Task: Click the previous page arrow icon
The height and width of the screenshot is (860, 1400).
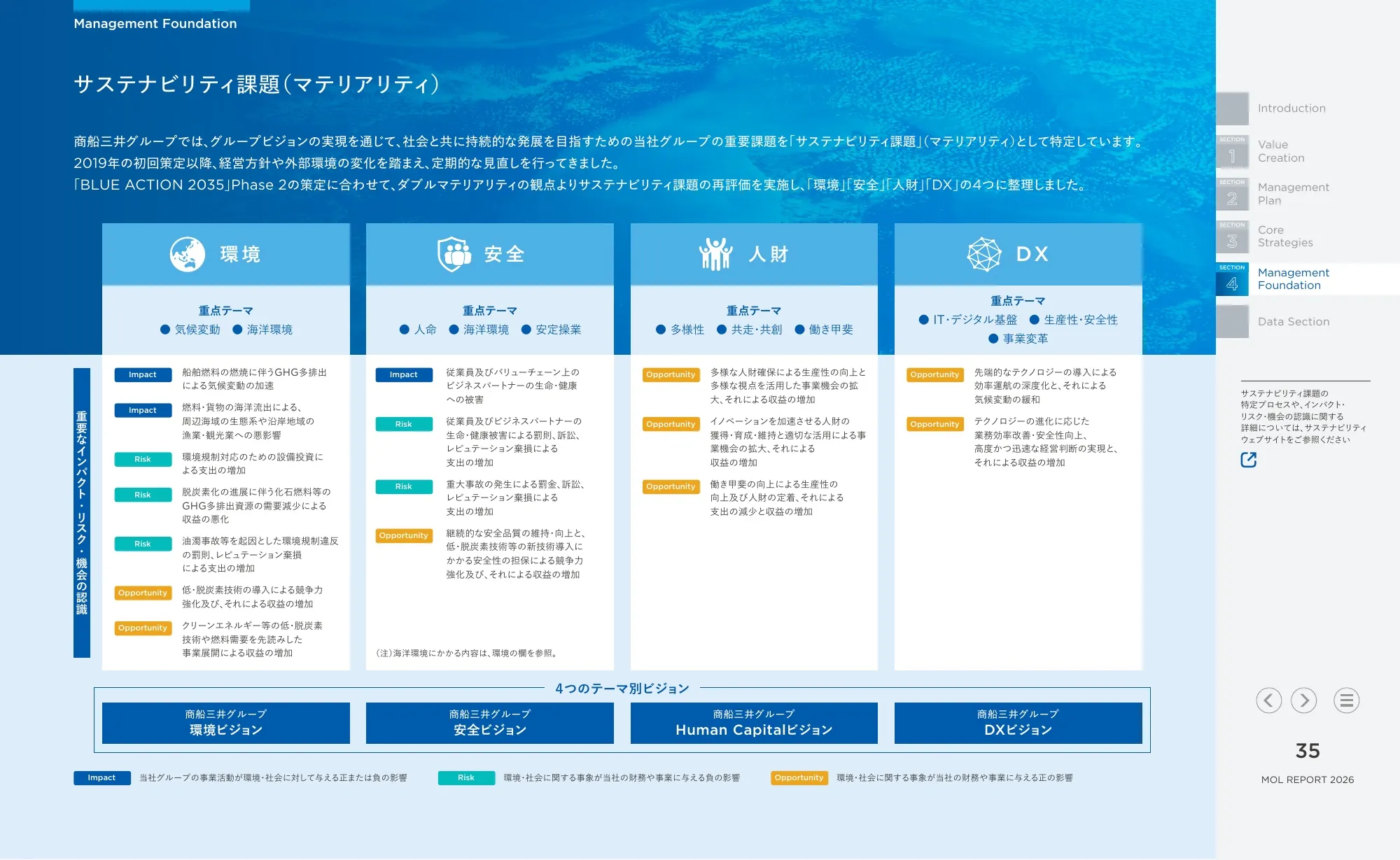Action: click(x=1268, y=700)
